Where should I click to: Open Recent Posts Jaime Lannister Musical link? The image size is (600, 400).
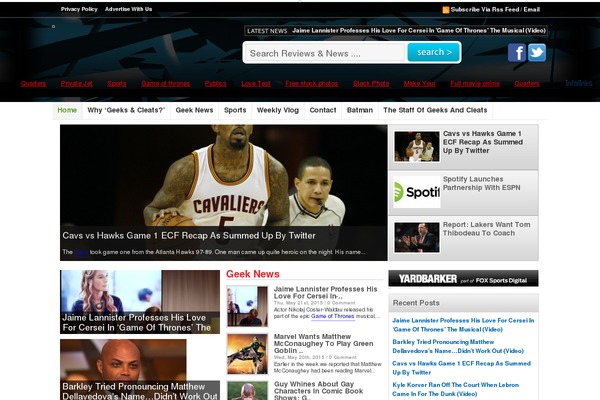tap(463, 325)
